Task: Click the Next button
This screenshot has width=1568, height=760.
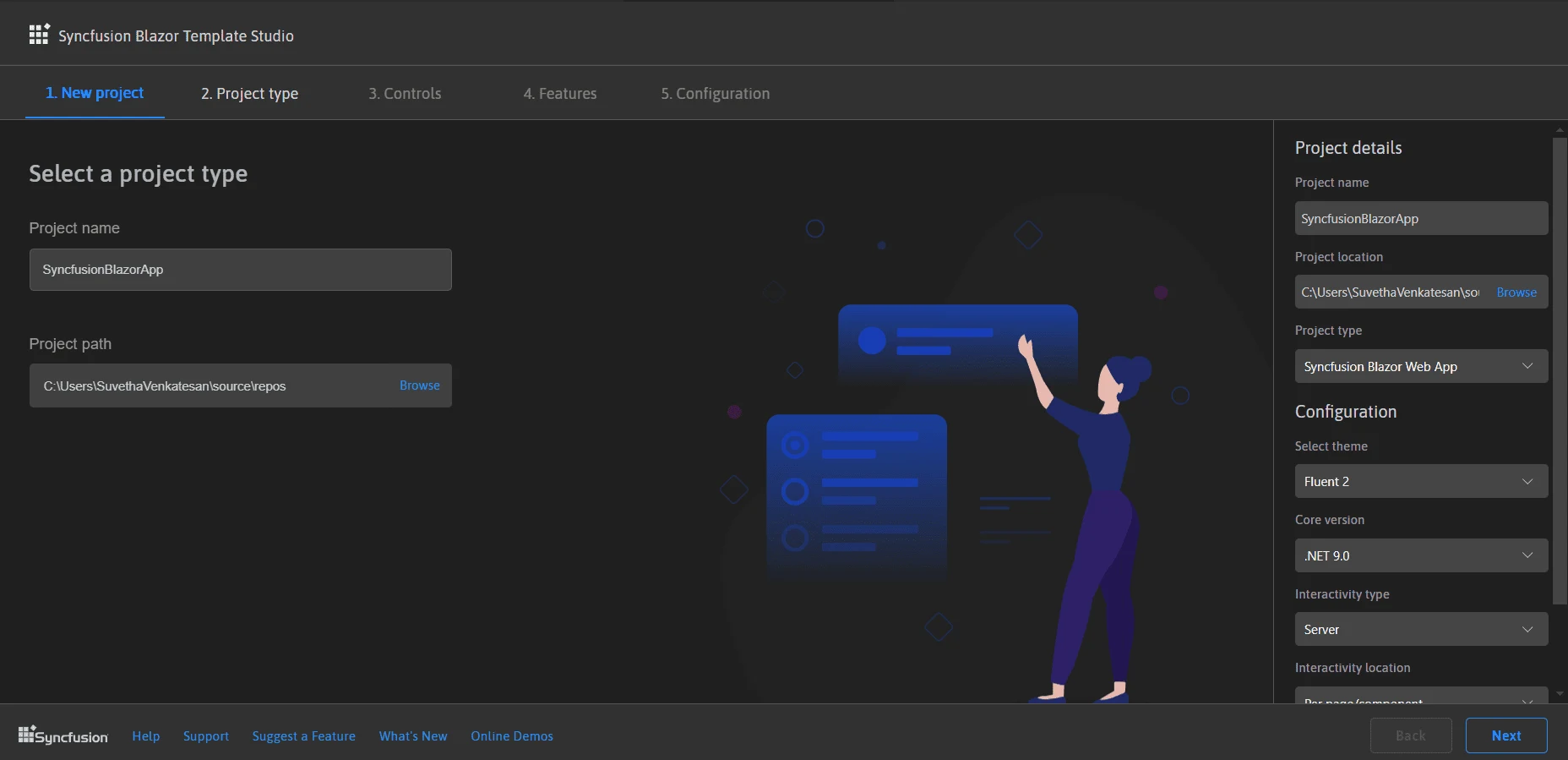Action: (x=1506, y=735)
